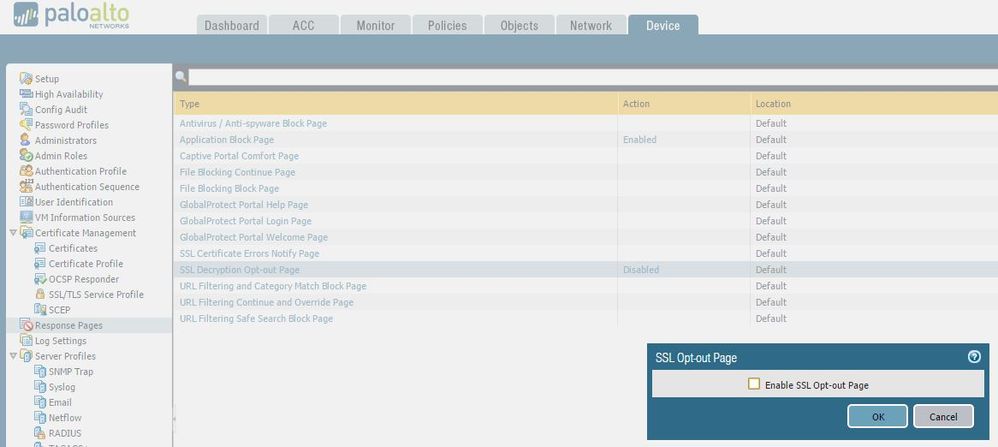Click the Certificate Management folder icon
Image resolution: width=998 pixels, height=447 pixels.
(x=25, y=232)
